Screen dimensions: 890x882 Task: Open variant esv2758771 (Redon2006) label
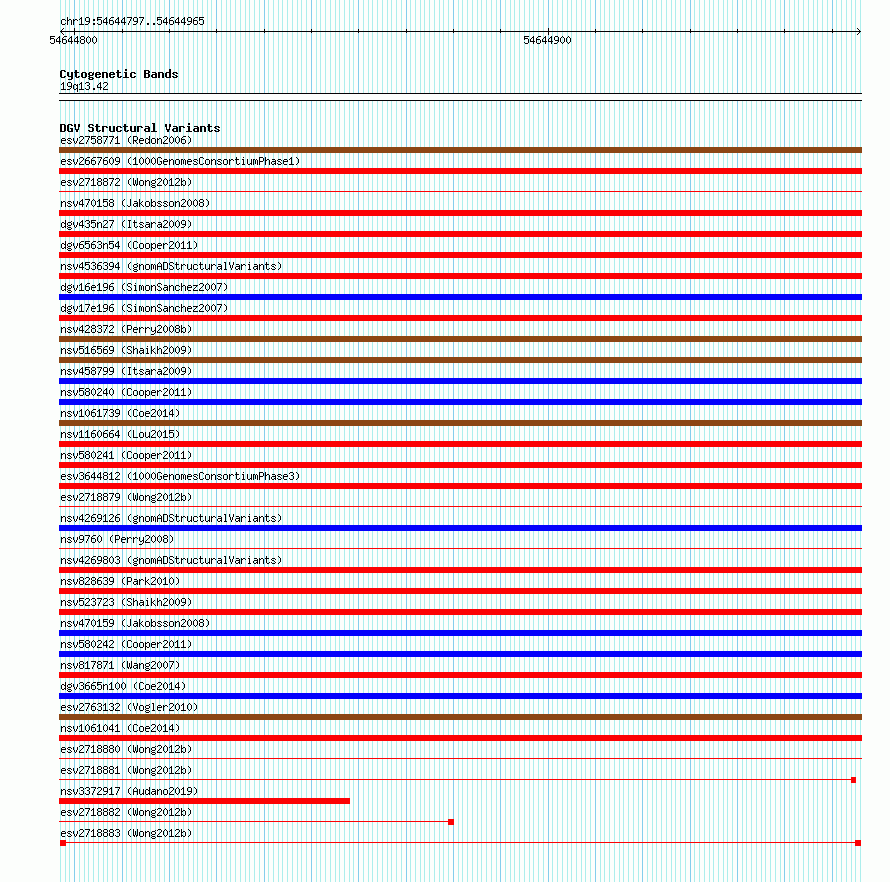point(126,140)
